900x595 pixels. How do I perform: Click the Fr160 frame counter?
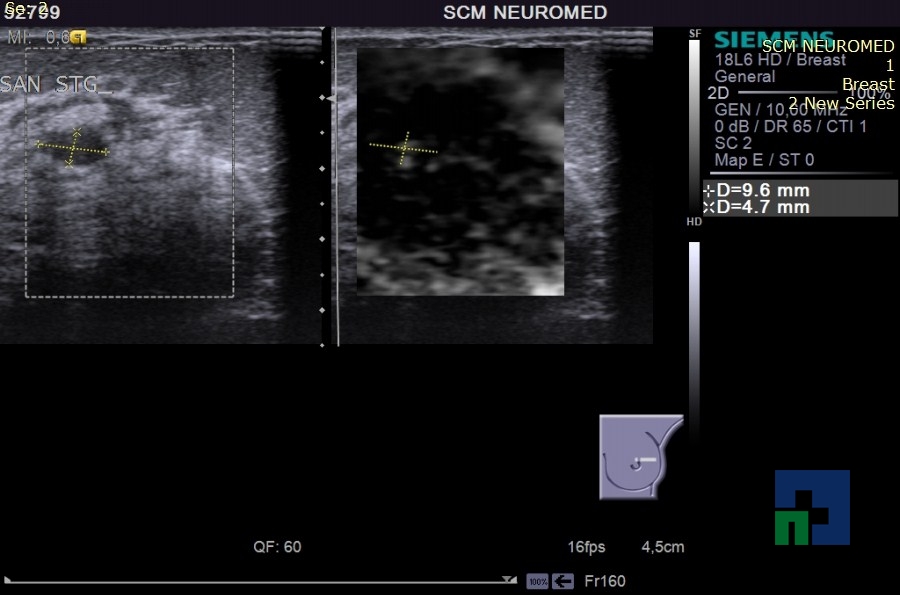(x=604, y=581)
